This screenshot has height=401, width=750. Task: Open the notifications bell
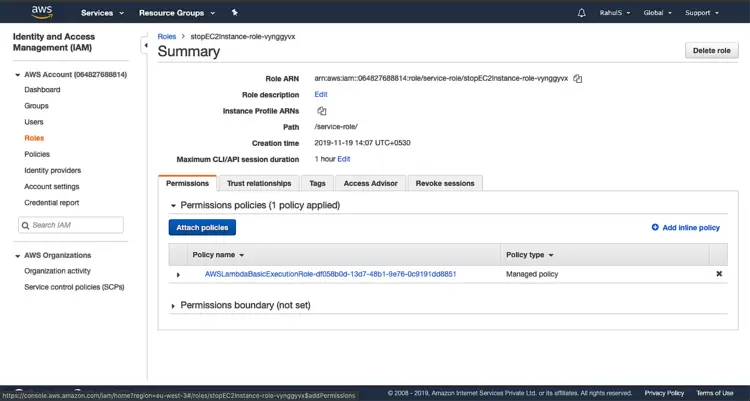point(581,13)
